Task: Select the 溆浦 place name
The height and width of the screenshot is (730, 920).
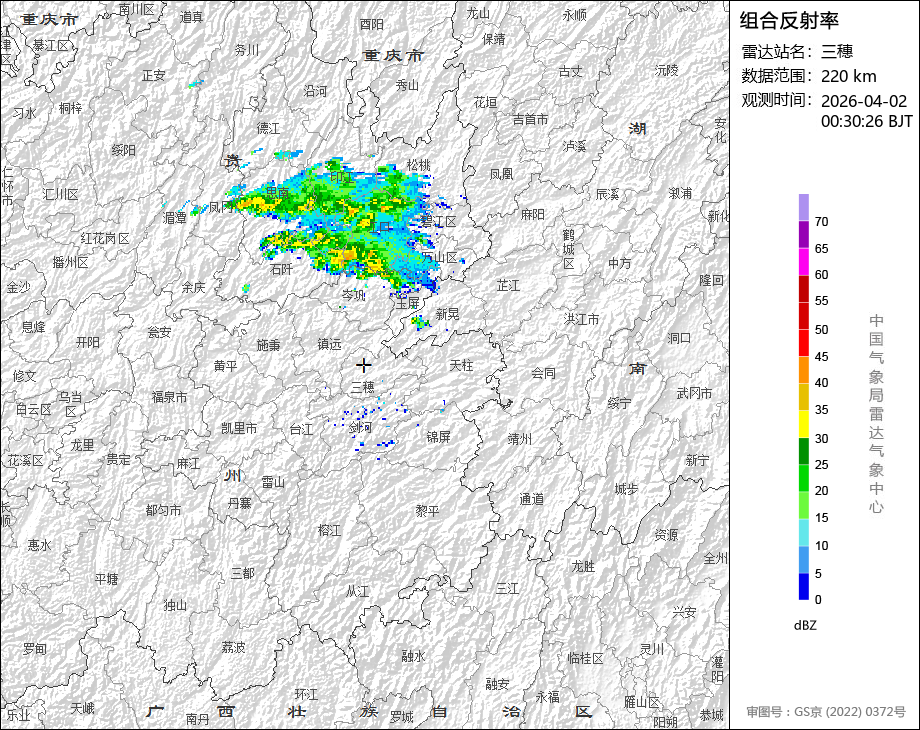Action: coord(680,193)
